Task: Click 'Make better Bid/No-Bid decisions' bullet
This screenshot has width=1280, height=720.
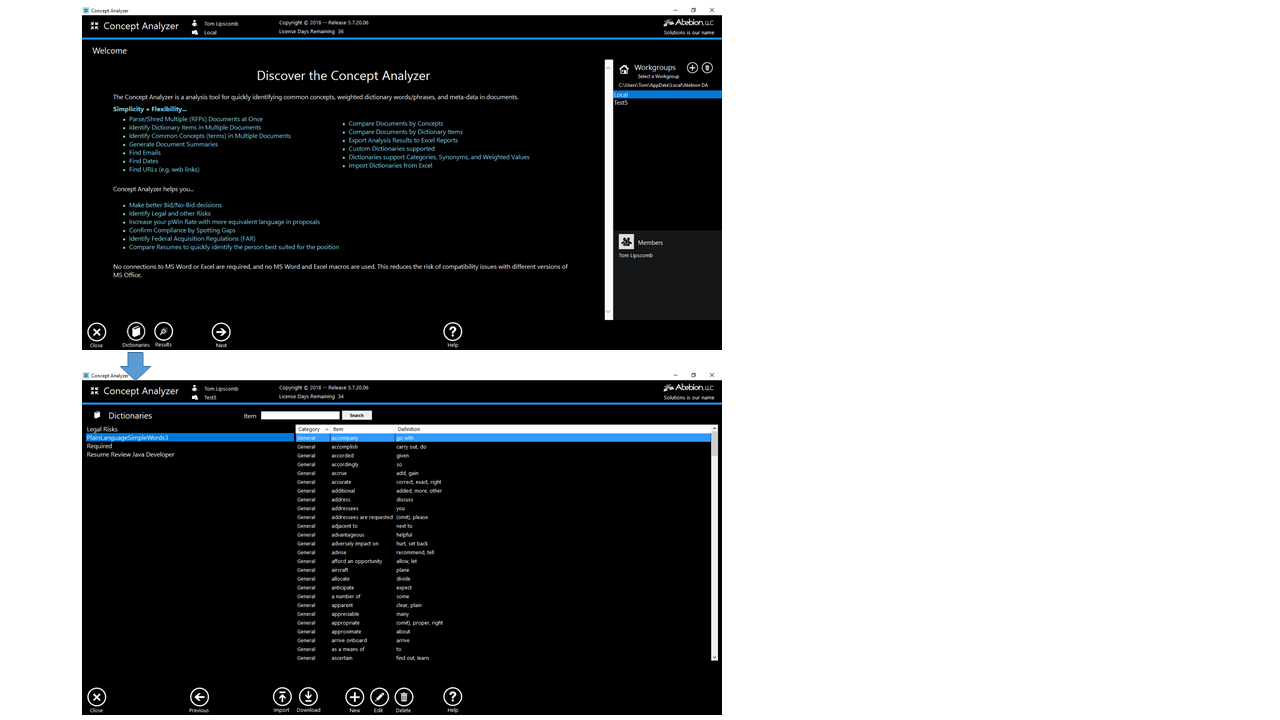Action: [x=175, y=205]
